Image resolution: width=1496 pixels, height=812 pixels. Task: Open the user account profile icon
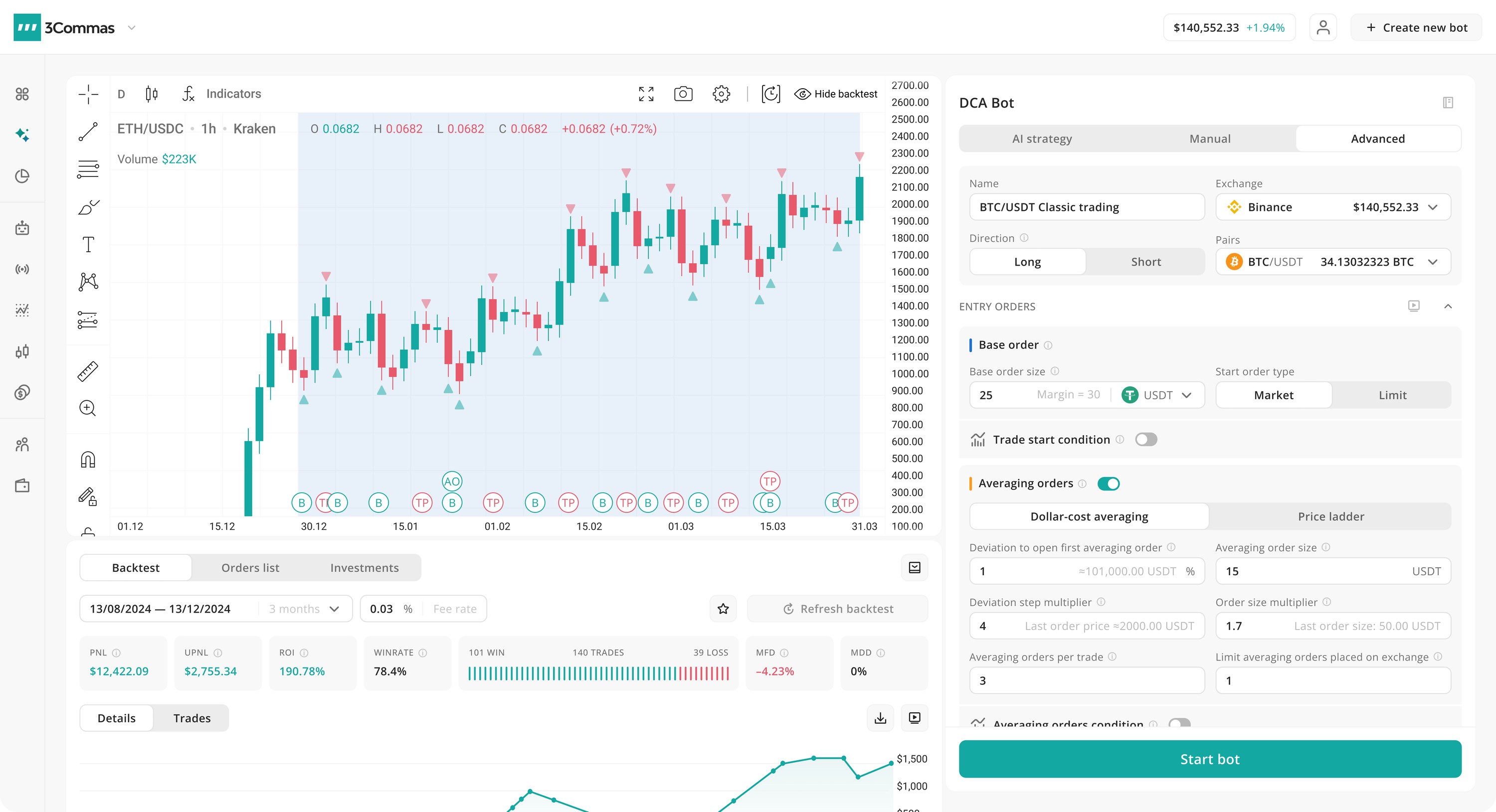(1323, 27)
